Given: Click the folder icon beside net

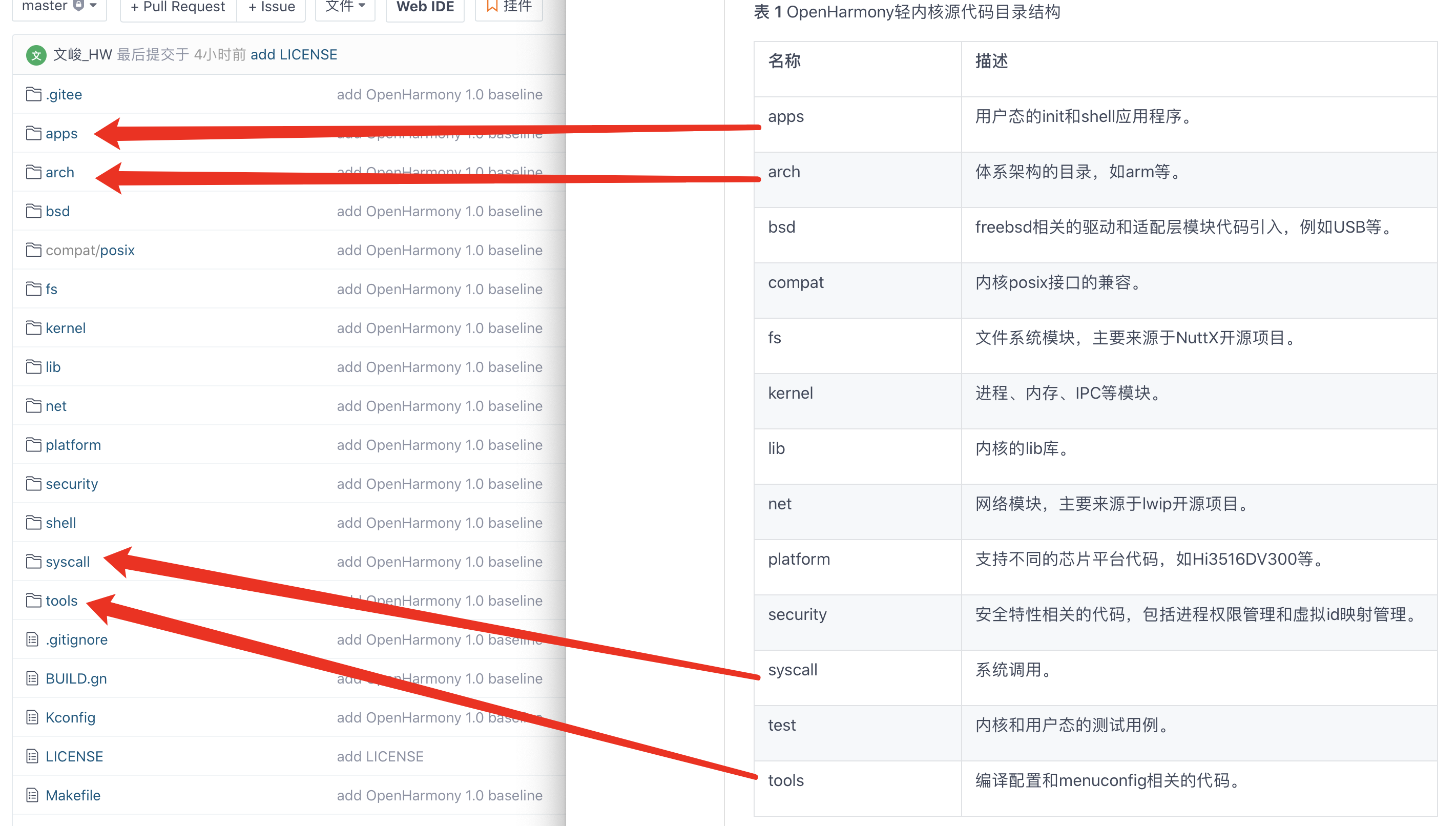Looking at the screenshot, I should [33, 406].
